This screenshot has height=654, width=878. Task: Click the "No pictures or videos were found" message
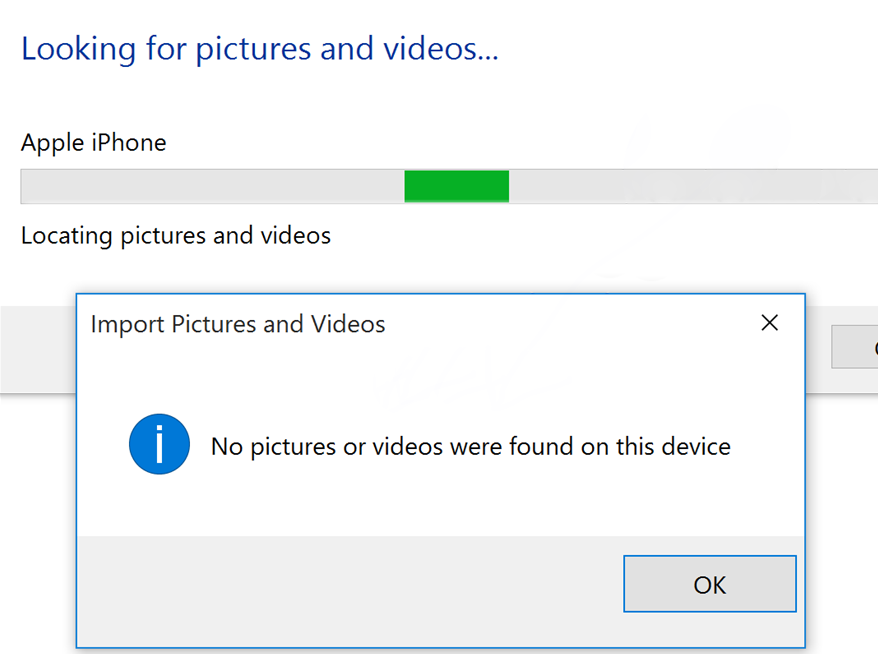[x=470, y=446]
